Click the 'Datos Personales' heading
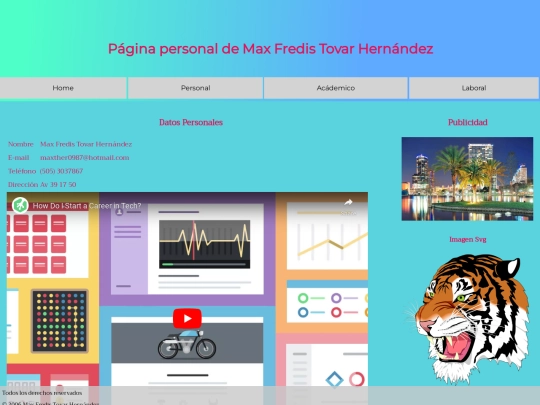 click(x=191, y=122)
